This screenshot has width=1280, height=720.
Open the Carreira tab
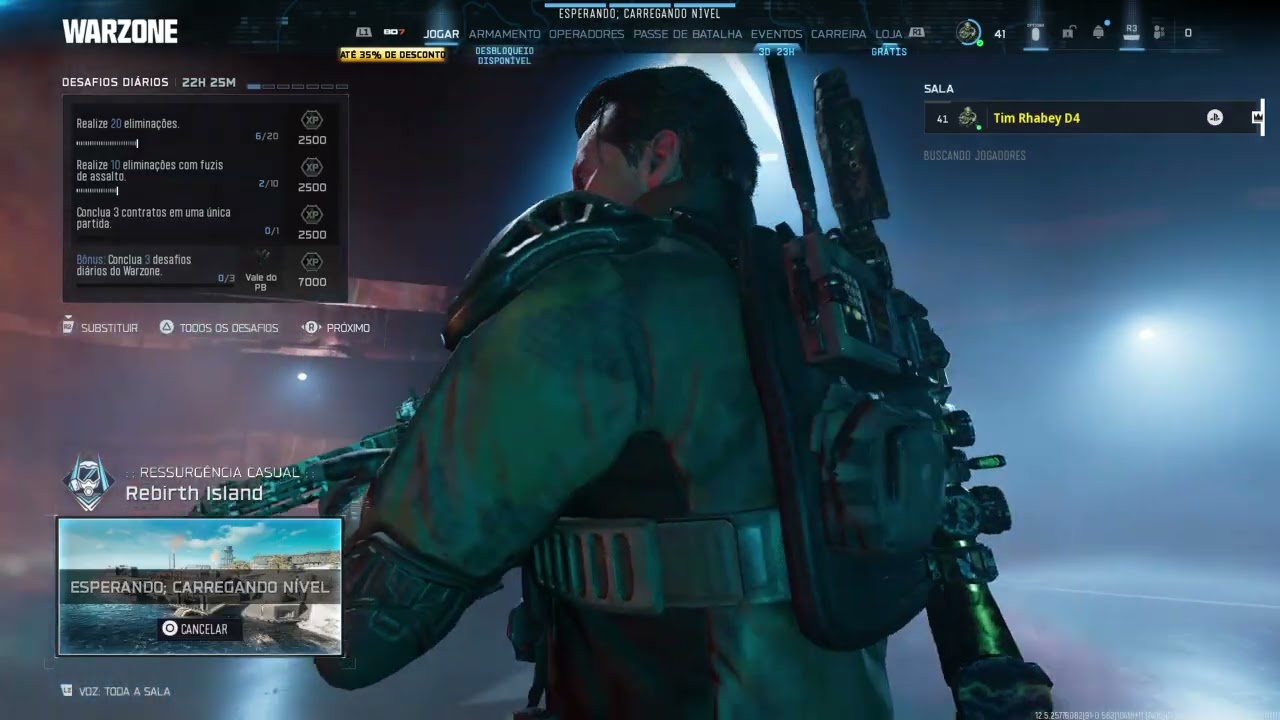click(x=838, y=34)
